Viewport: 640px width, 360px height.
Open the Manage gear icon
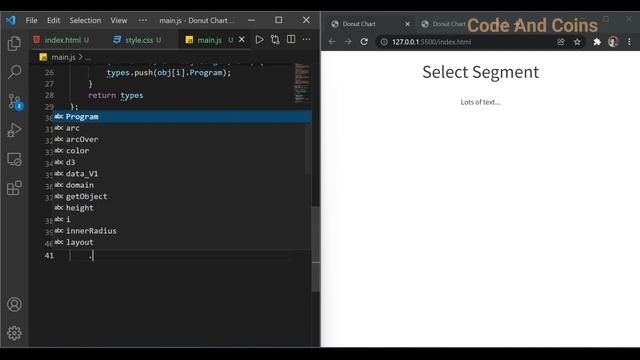click(14, 333)
